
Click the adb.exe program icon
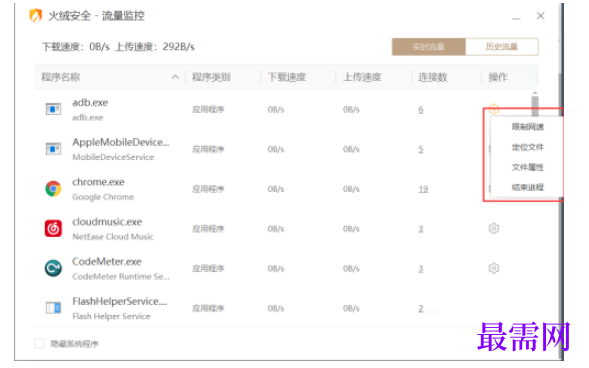point(53,109)
